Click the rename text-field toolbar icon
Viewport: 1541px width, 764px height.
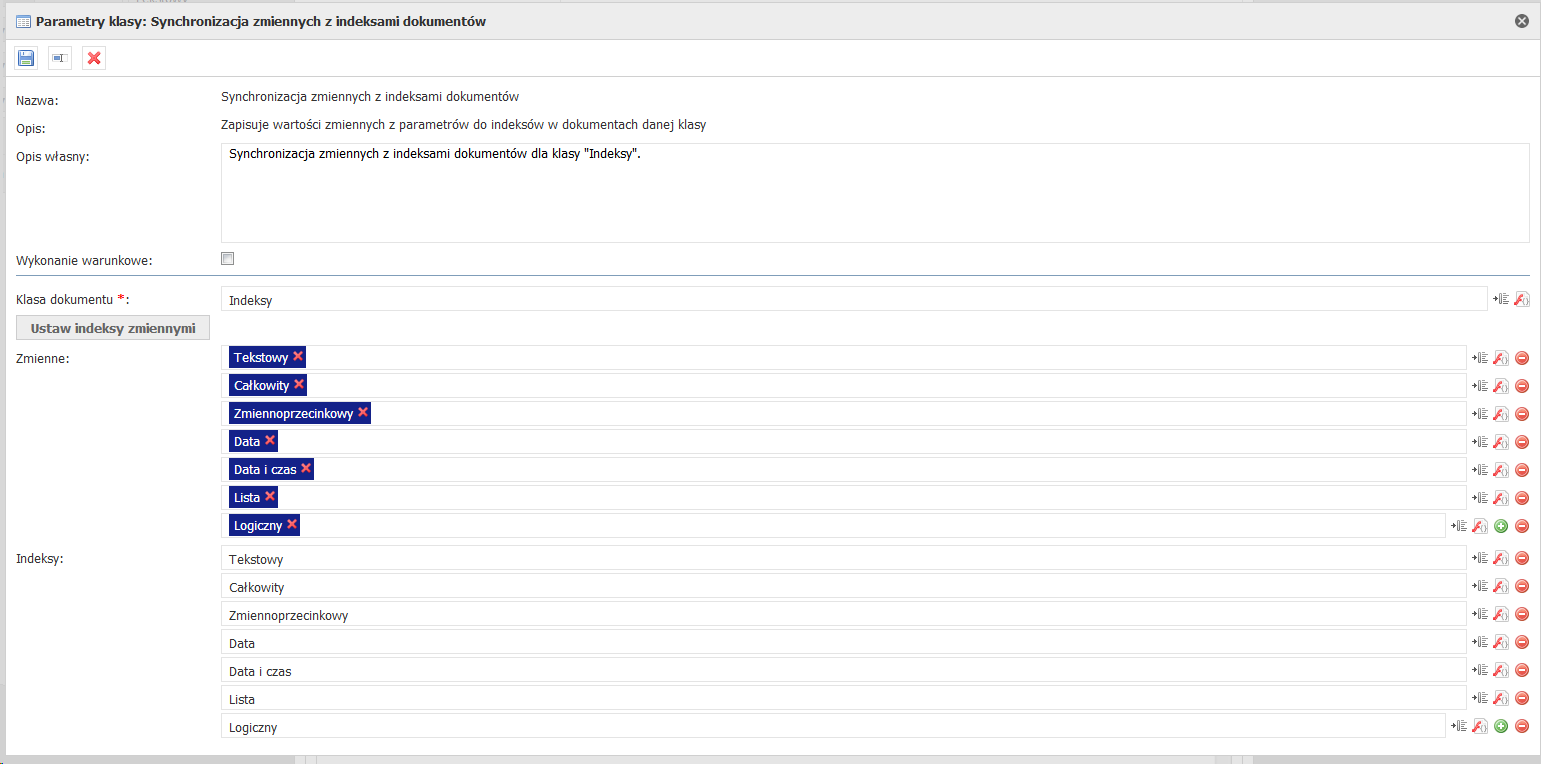pyautogui.click(x=60, y=58)
